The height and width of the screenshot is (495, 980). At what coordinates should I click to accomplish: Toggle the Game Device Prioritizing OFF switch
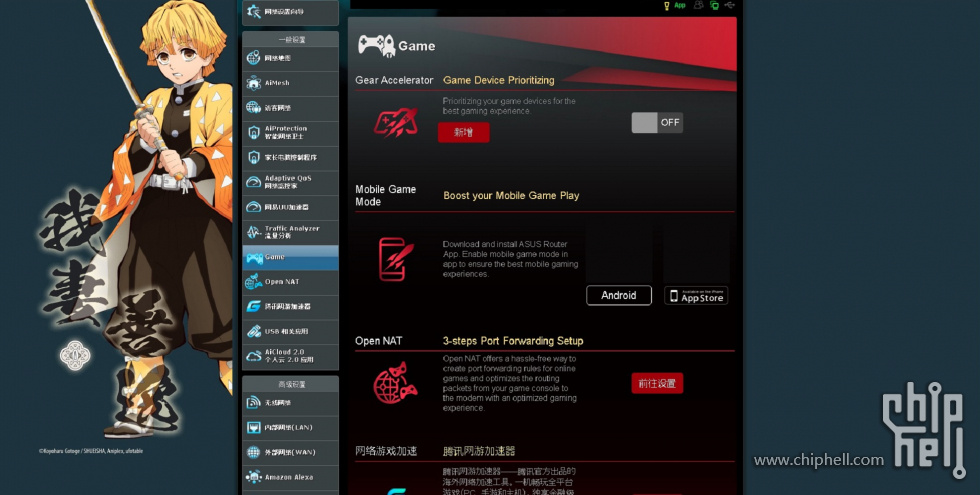tap(657, 122)
